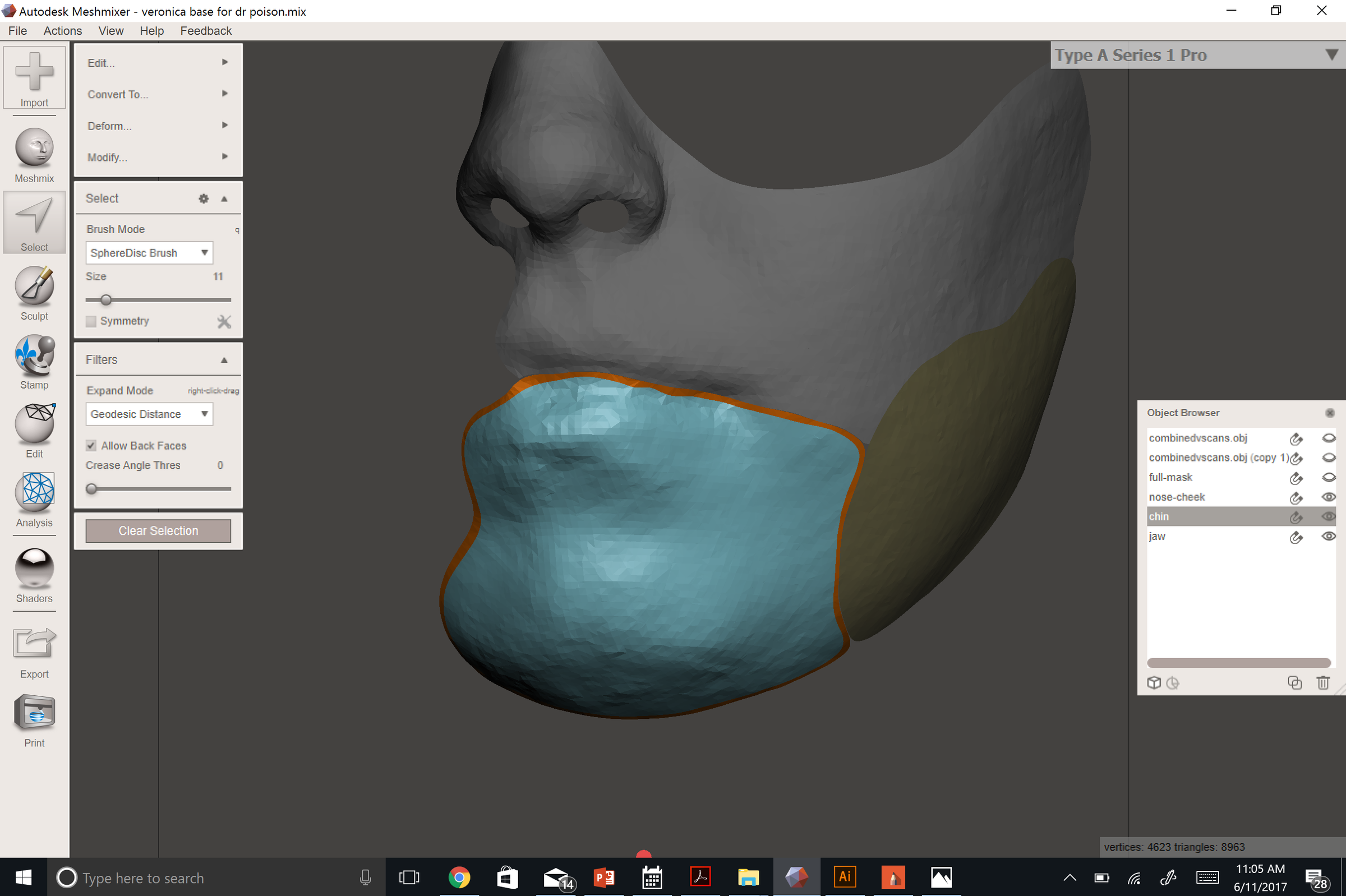The width and height of the screenshot is (1346, 896).
Task: Open the Geodesic Distance dropdown
Action: click(148, 414)
